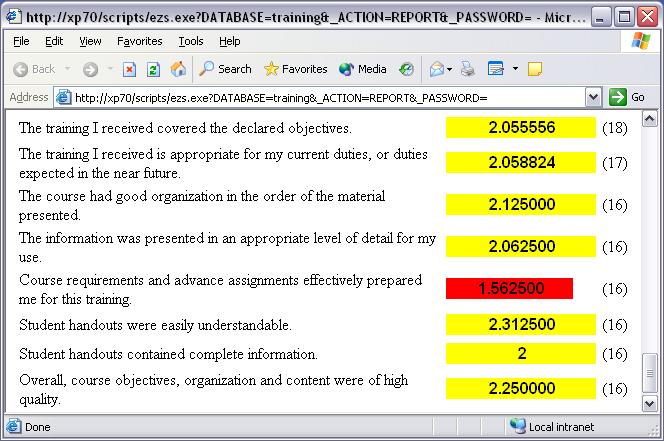Open the Forward history dropdown arrow

tap(110, 69)
